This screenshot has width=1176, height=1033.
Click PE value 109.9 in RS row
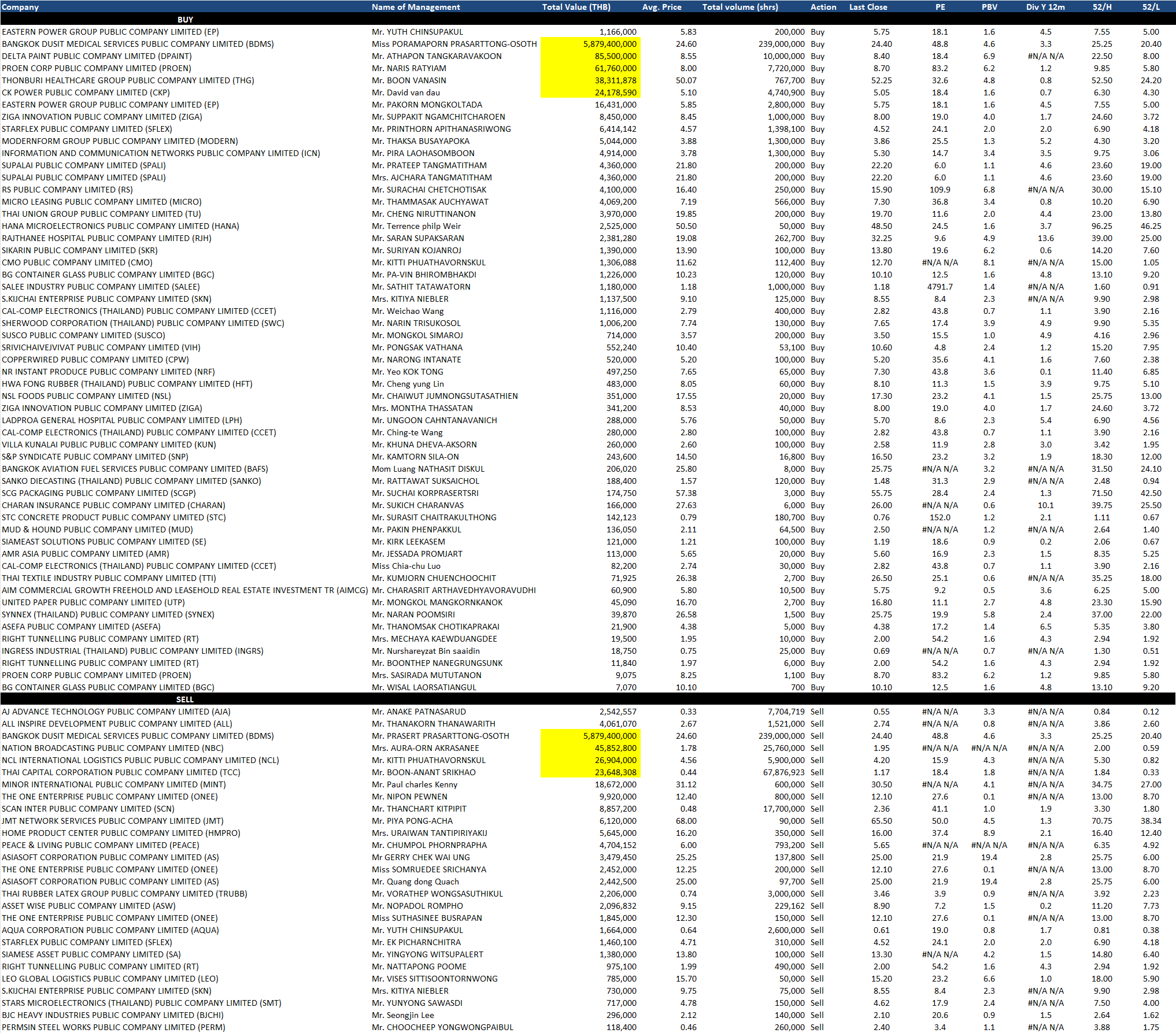click(x=940, y=190)
